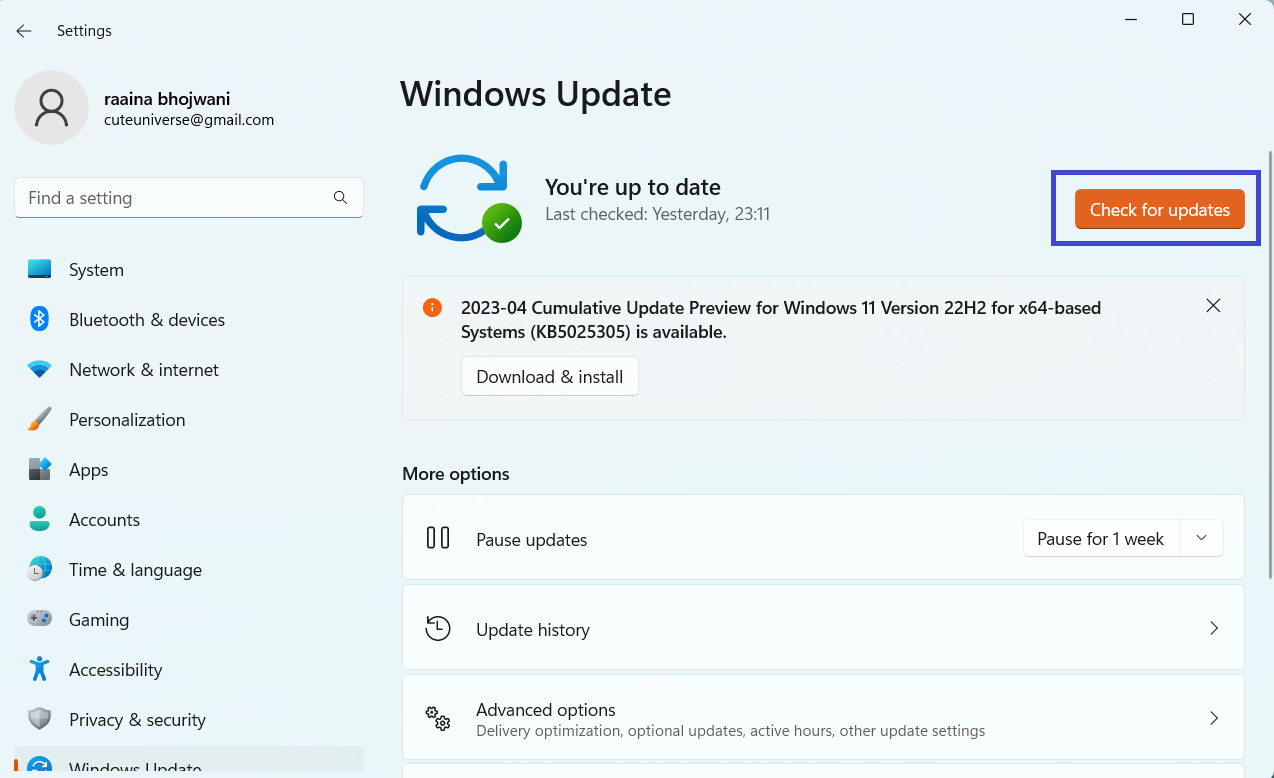Select Windows Update in the sidebar

pyautogui.click(x=135, y=766)
